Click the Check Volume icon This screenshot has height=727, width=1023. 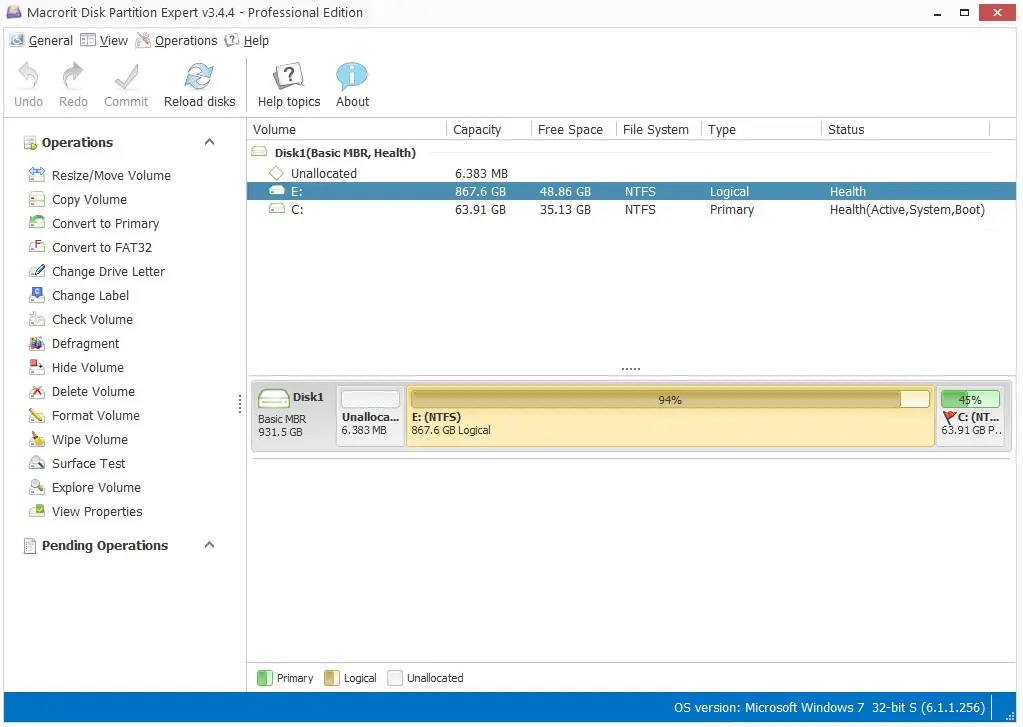(x=37, y=319)
